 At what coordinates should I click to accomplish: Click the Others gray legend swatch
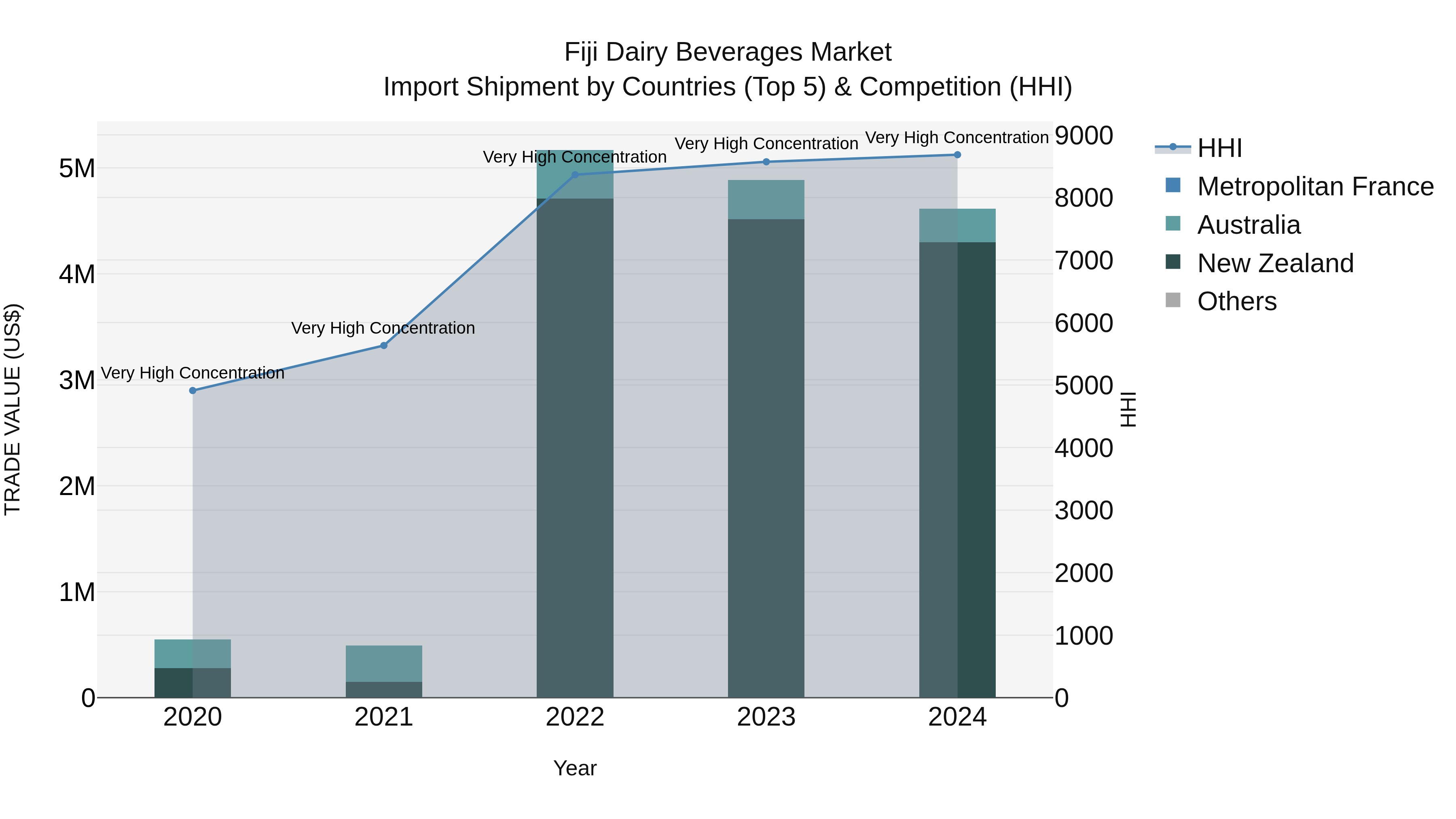pyautogui.click(x=1173, y=300)
